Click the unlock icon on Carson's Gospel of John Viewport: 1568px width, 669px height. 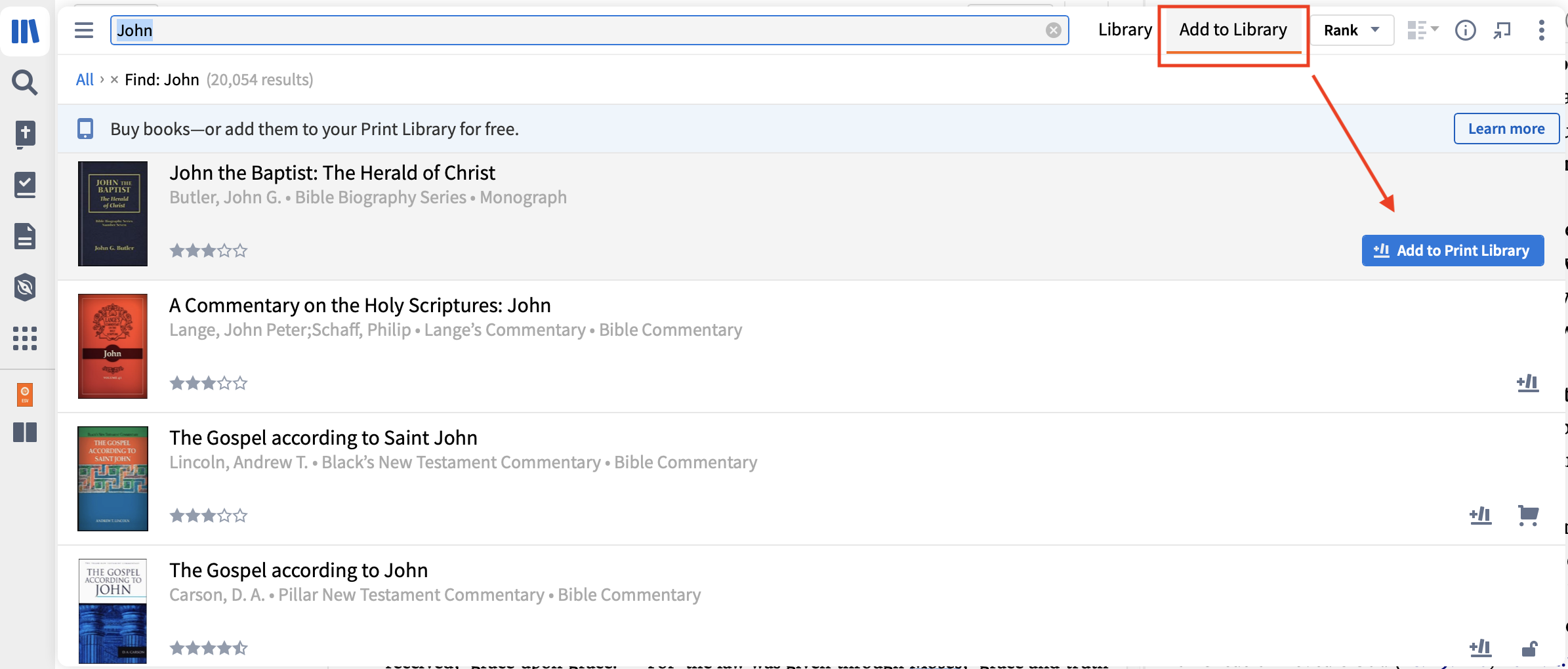1529,648
